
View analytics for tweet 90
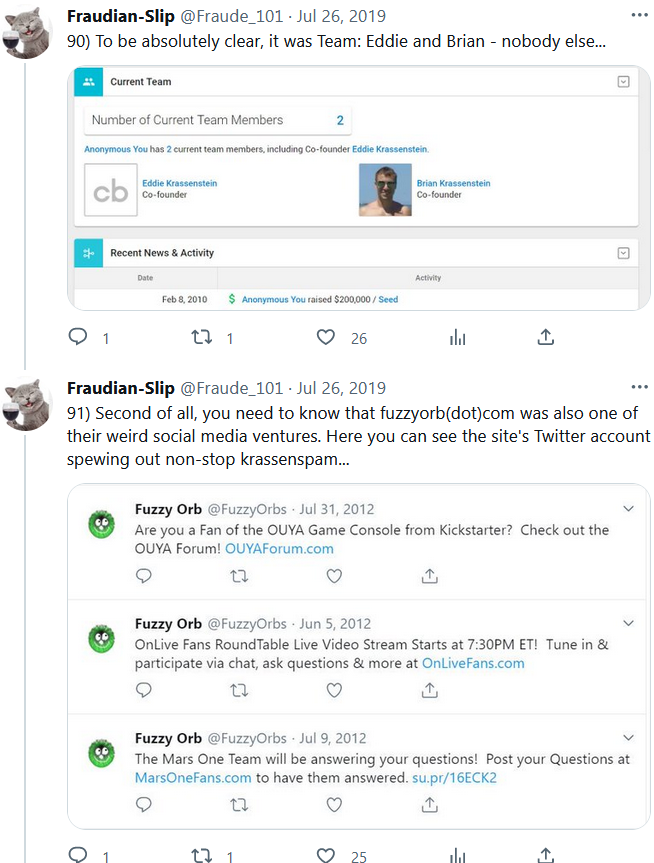pos(457,338)
